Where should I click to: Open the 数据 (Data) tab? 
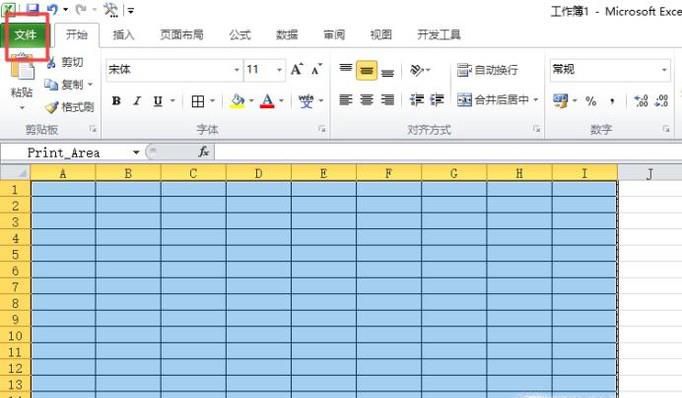click(x=287, y=35)
